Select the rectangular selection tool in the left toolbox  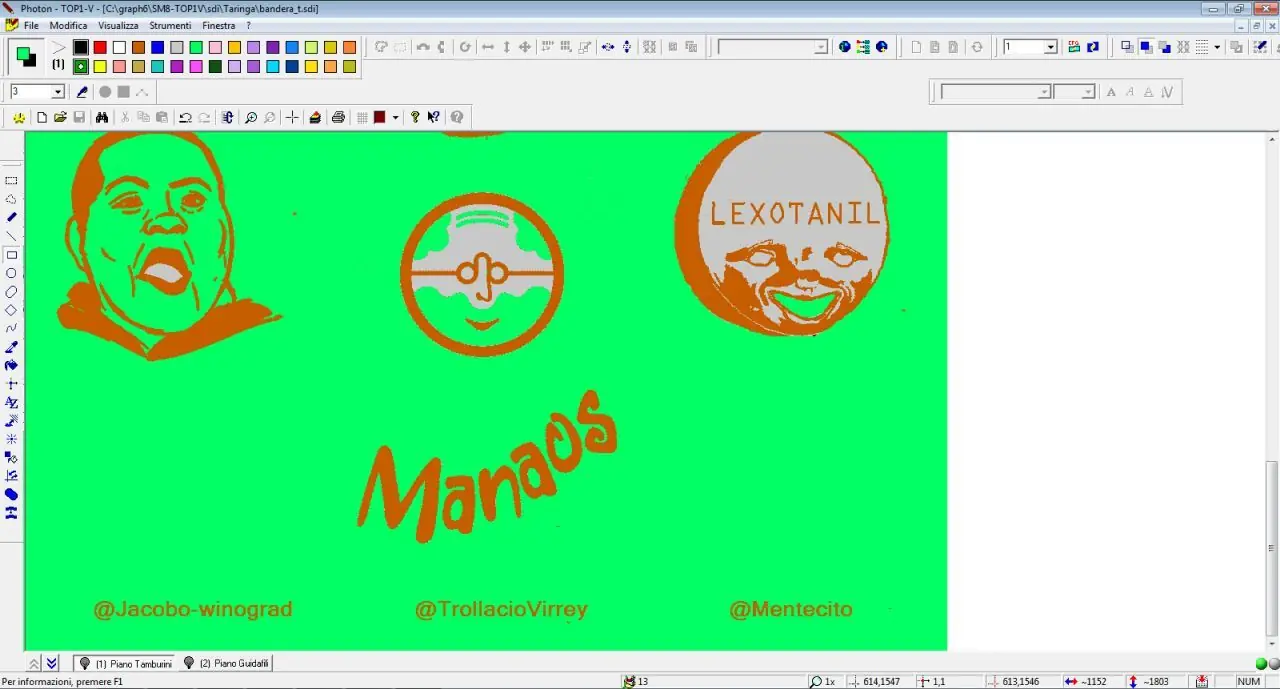point(12,181)
